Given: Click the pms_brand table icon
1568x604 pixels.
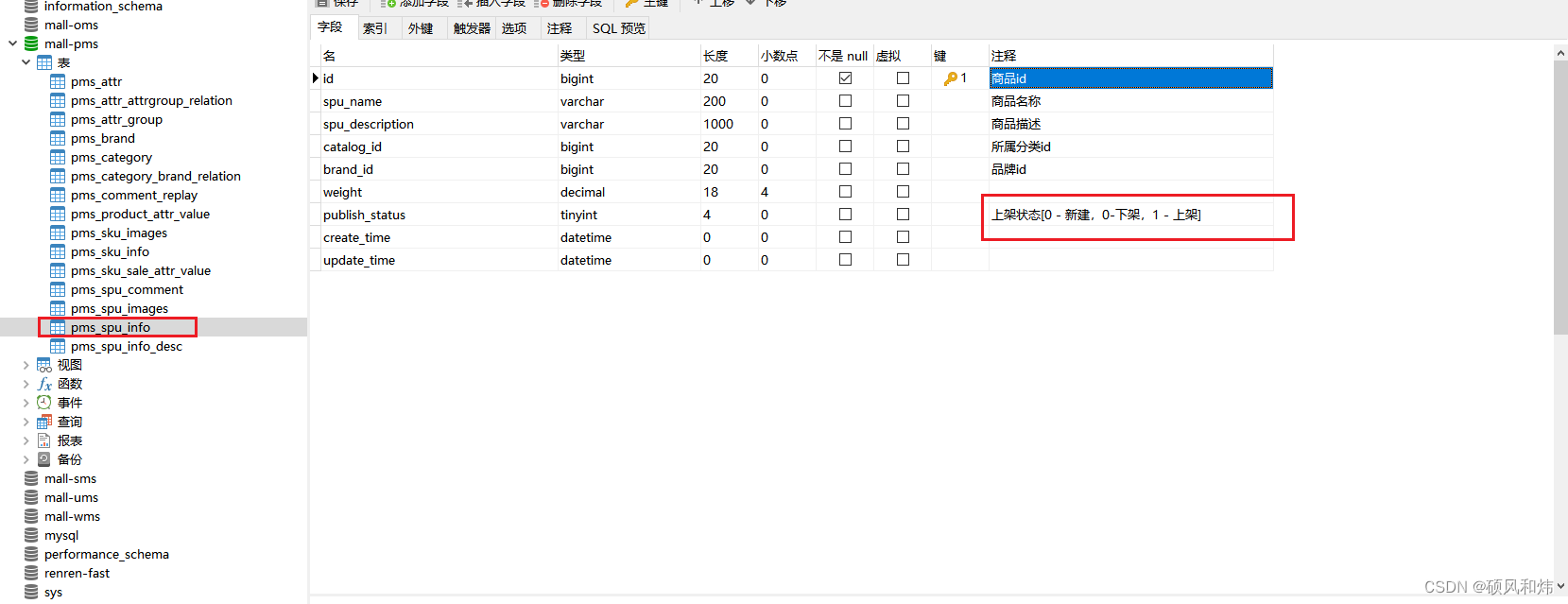Looking at the screenshot, I should [58, 138].
